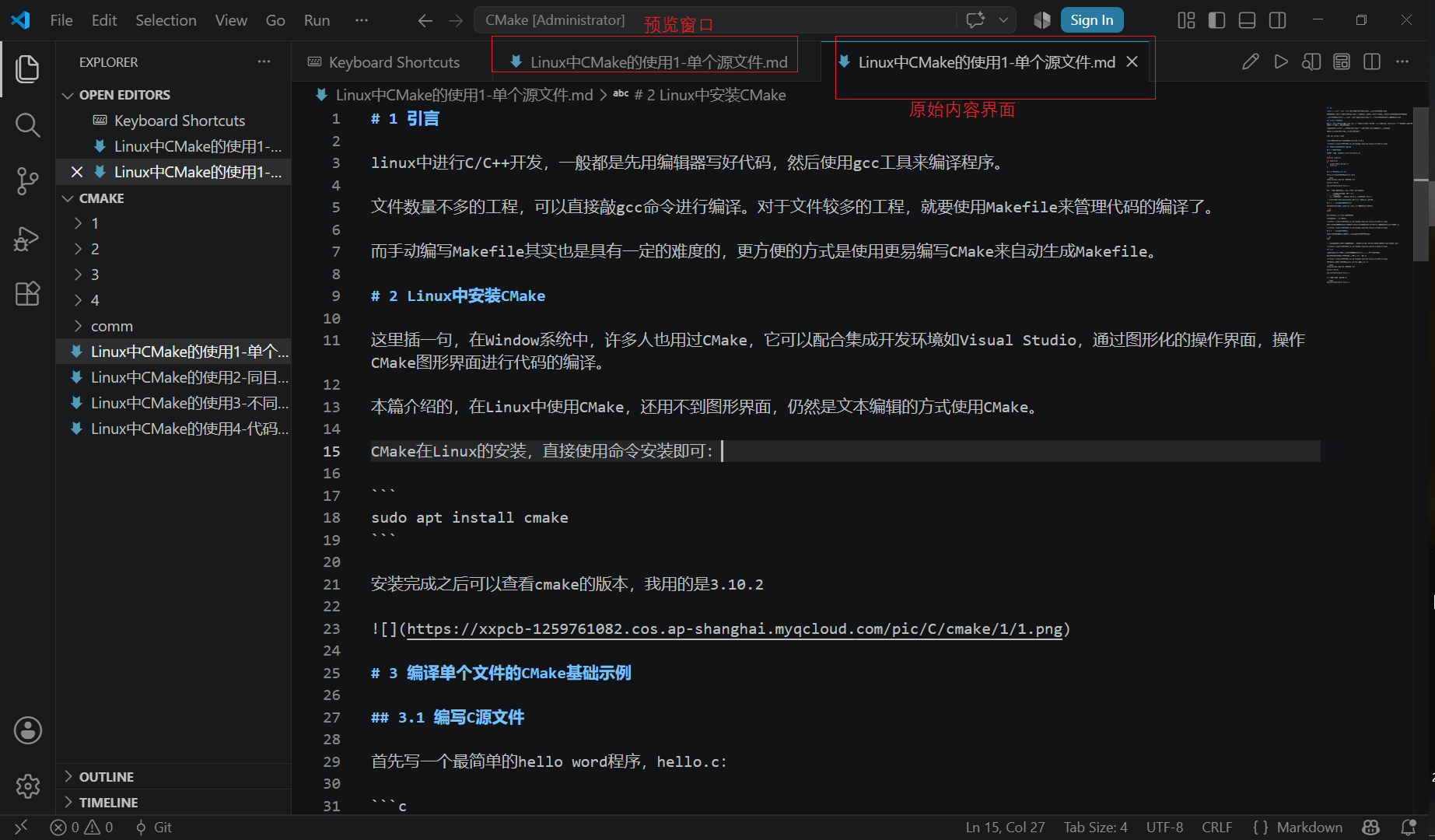Expand the comm folder

click(x=174, y=326)
